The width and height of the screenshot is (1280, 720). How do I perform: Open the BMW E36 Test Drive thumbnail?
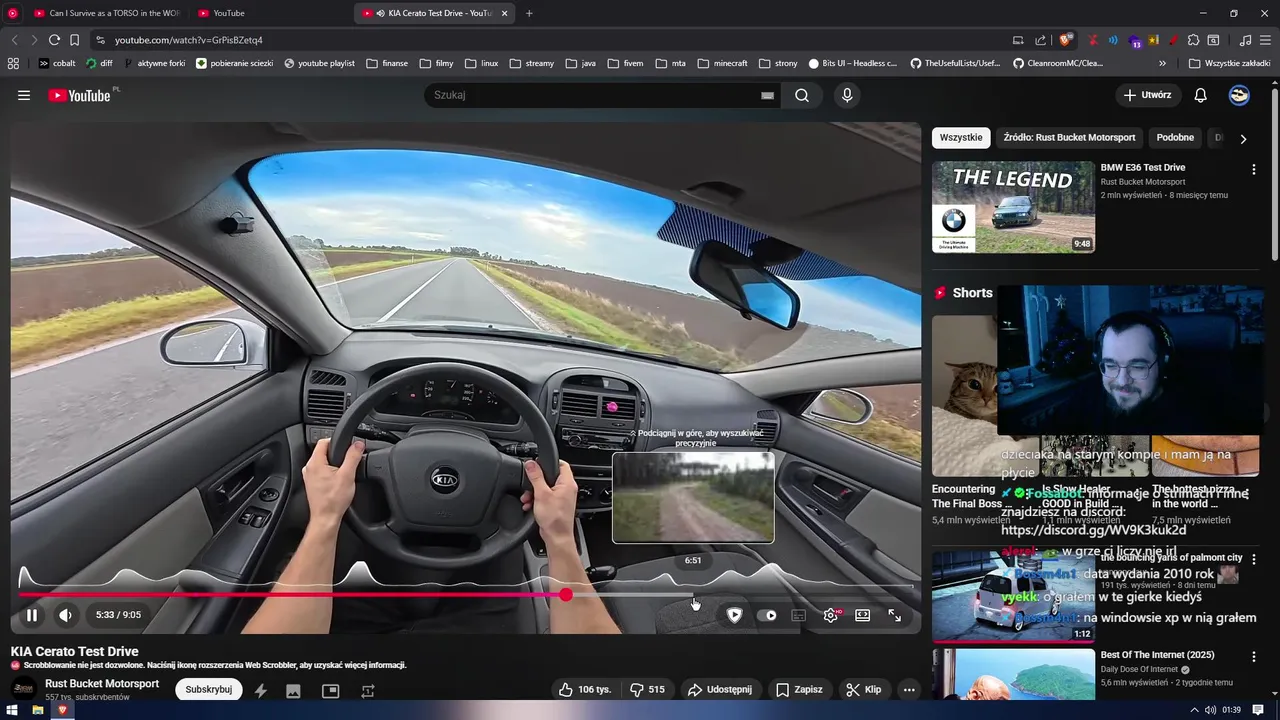click(1013, 207)
